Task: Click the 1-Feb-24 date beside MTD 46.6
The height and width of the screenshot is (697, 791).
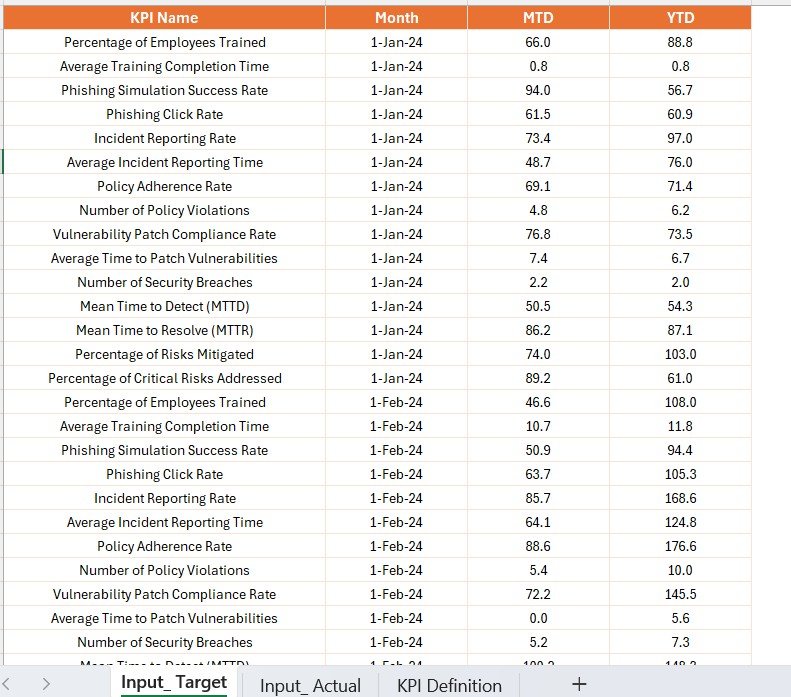Action: (397, 402)
